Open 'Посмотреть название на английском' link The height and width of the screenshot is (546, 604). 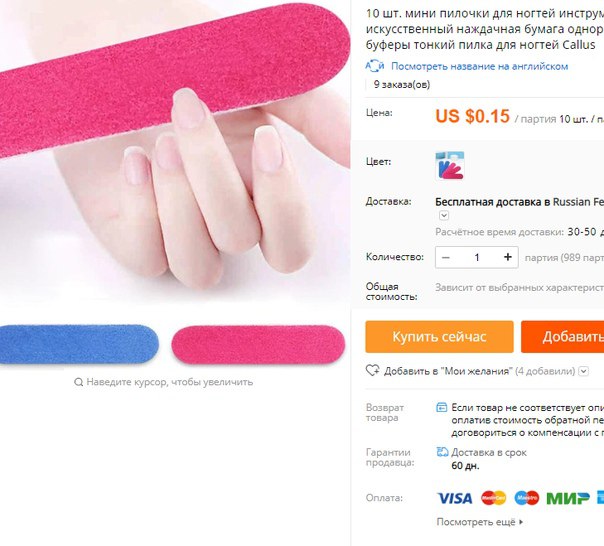click(x=480, y=66)
